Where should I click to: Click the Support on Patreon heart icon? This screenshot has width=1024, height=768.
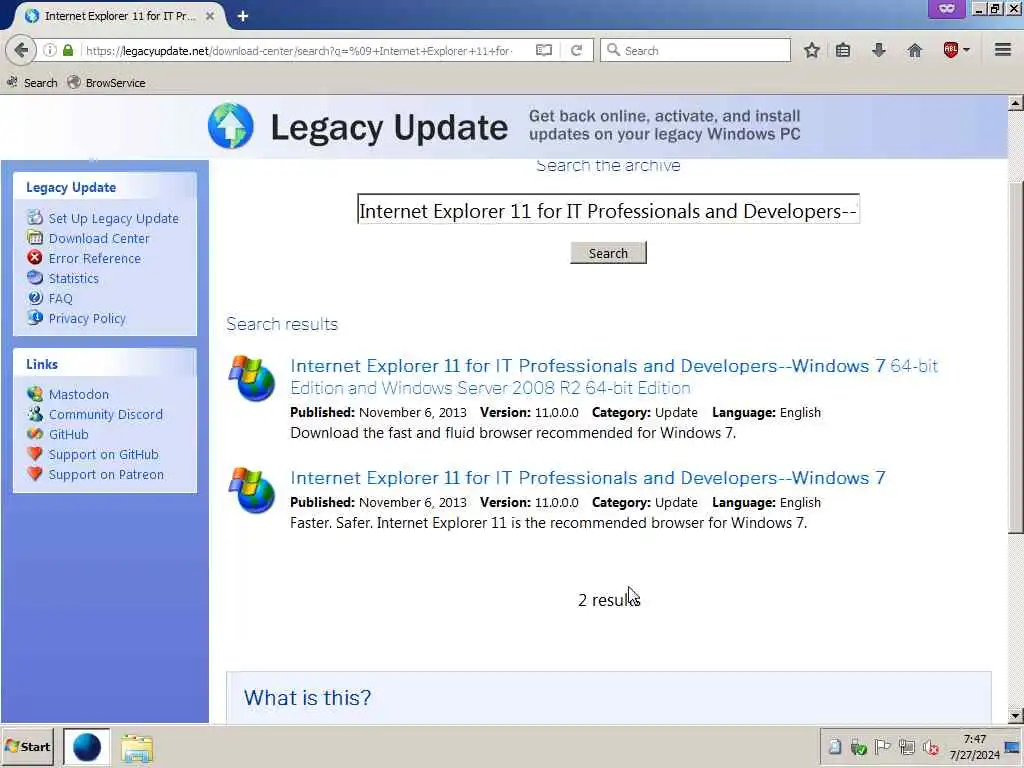click(35, 474)
